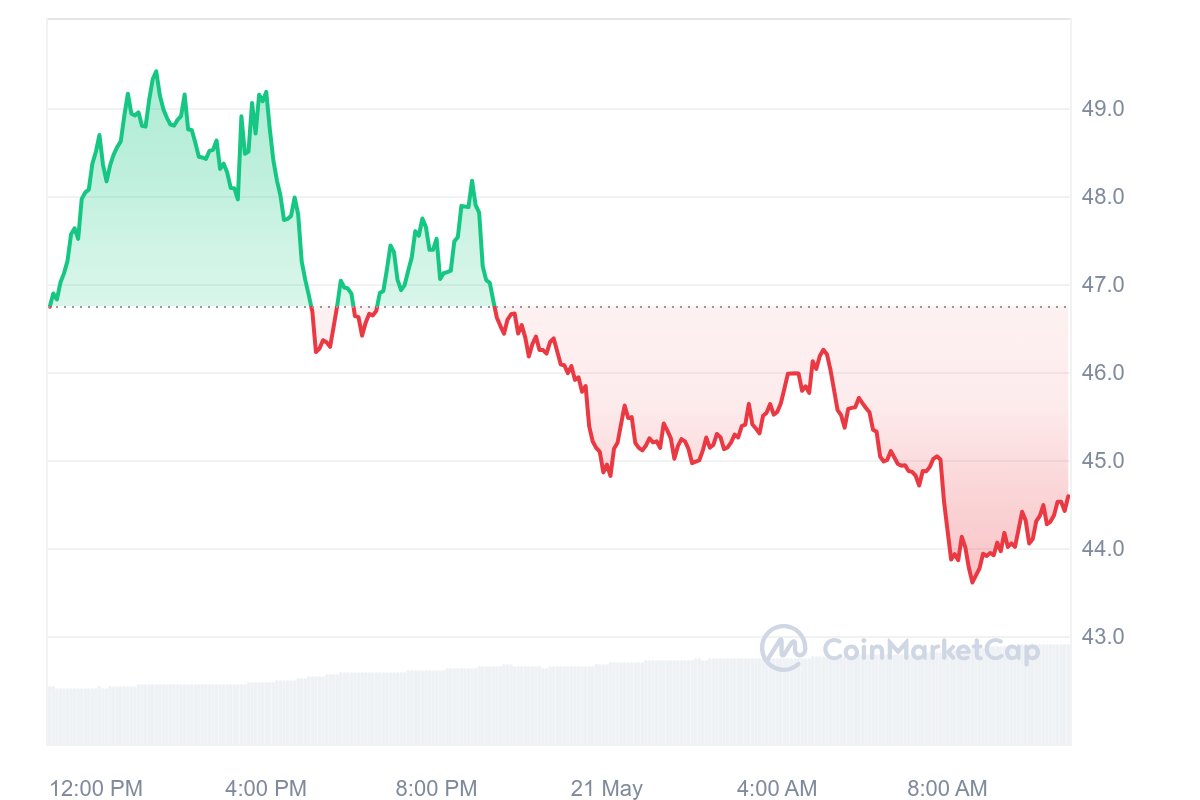Click the 8:00 AM time label
1200x800 pixels.
[x=947, y=788]
